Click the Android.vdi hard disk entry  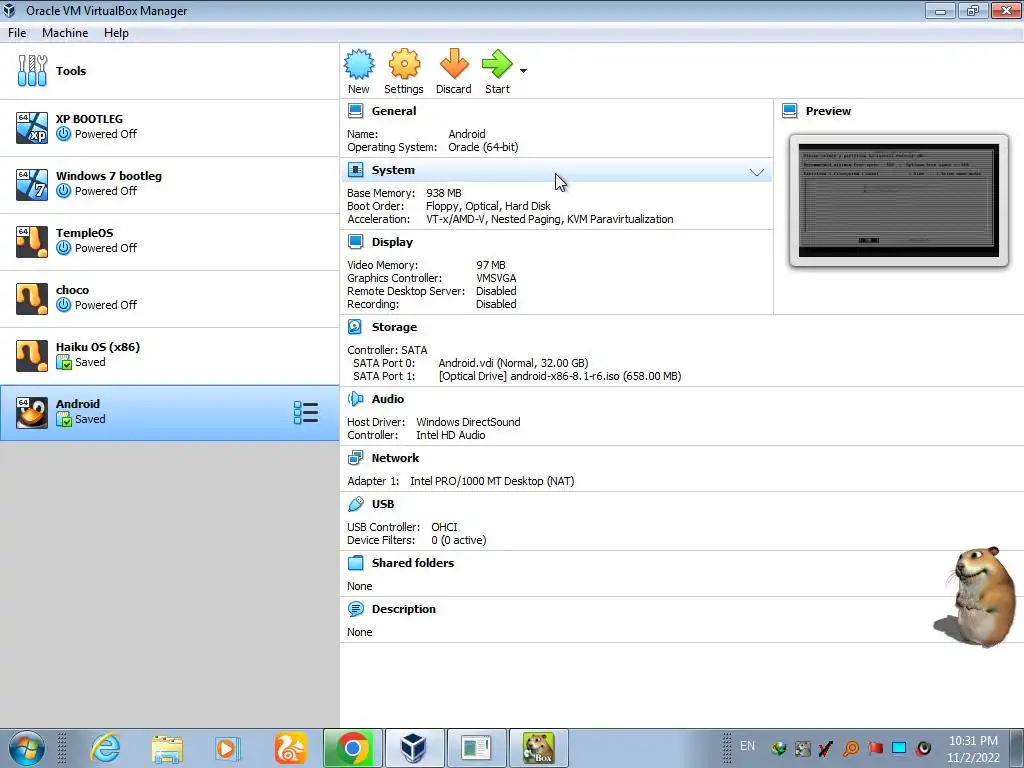tap(513, 363)
